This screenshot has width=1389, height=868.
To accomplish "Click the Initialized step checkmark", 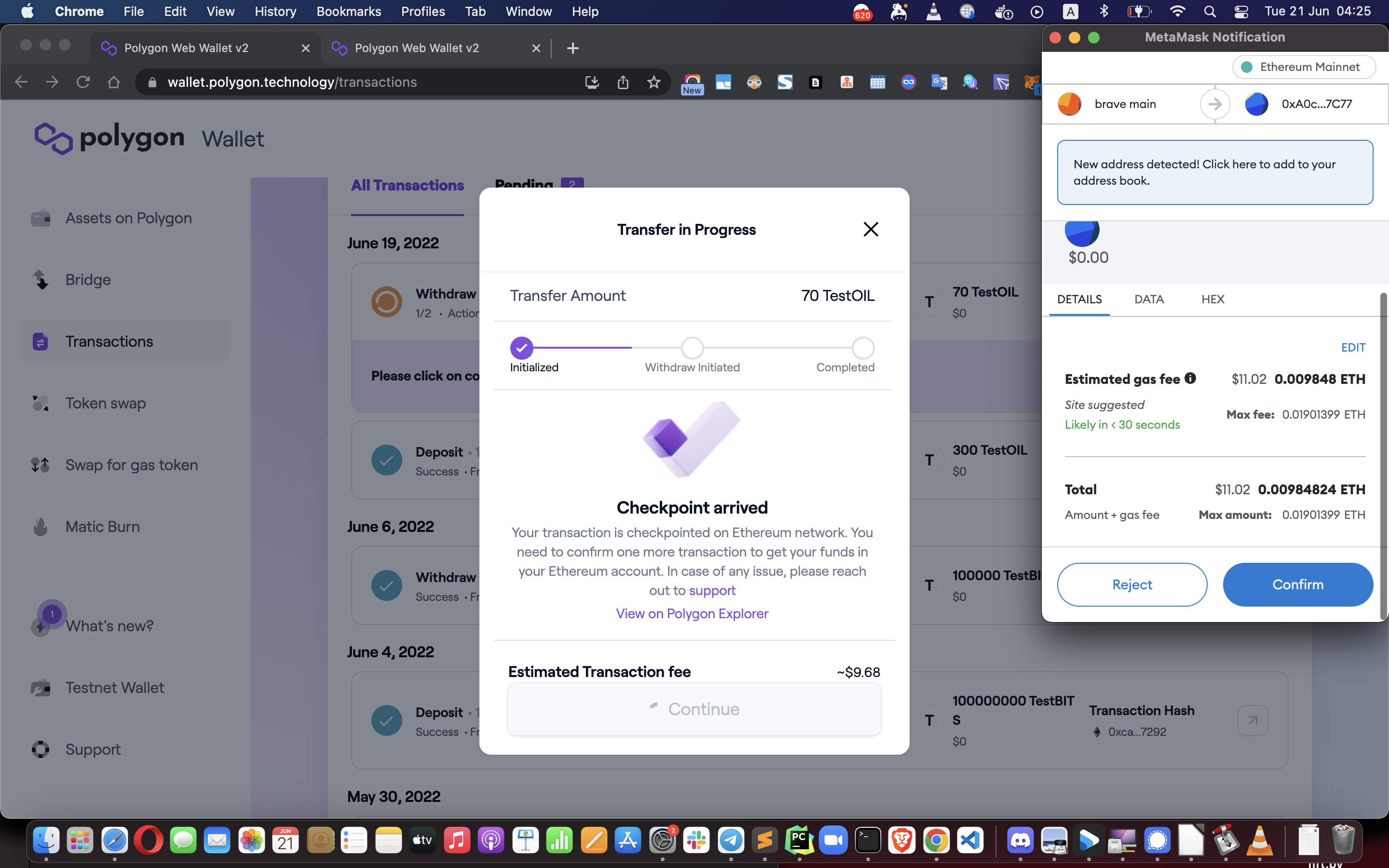I will [521, 348].
